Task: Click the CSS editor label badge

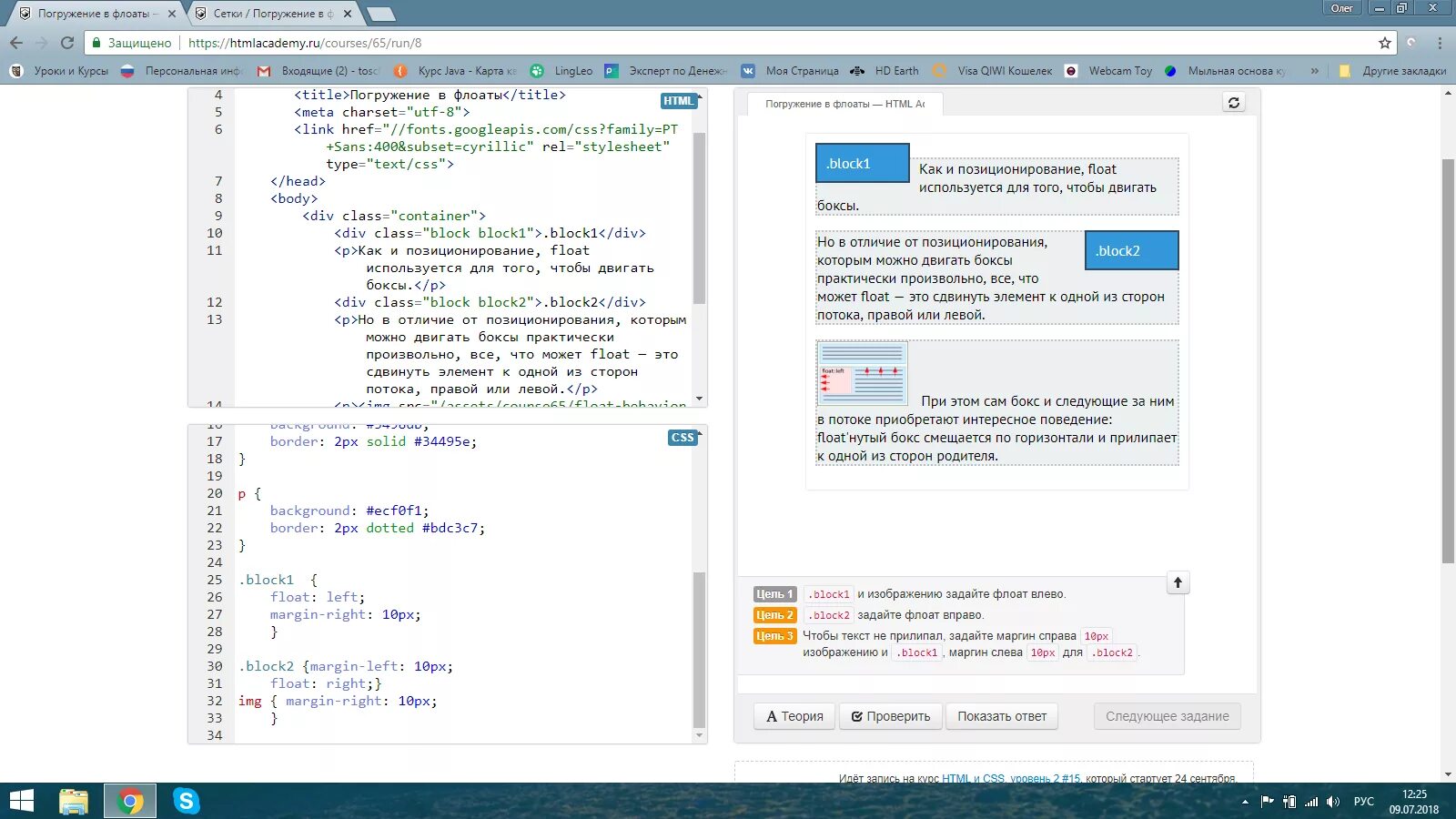Action: click(x=682, y=438)
